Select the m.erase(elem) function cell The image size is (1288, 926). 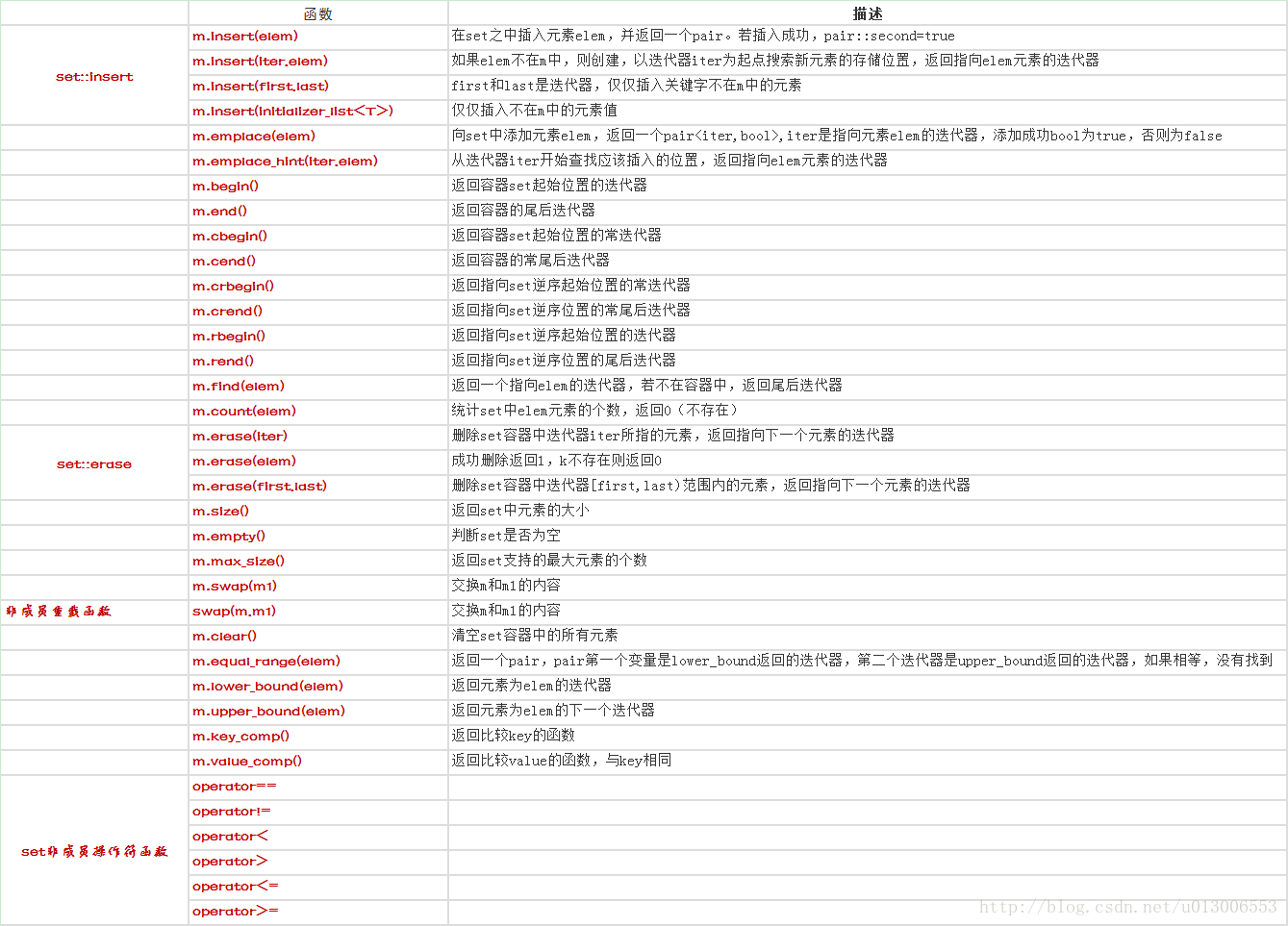pos(318,462)
